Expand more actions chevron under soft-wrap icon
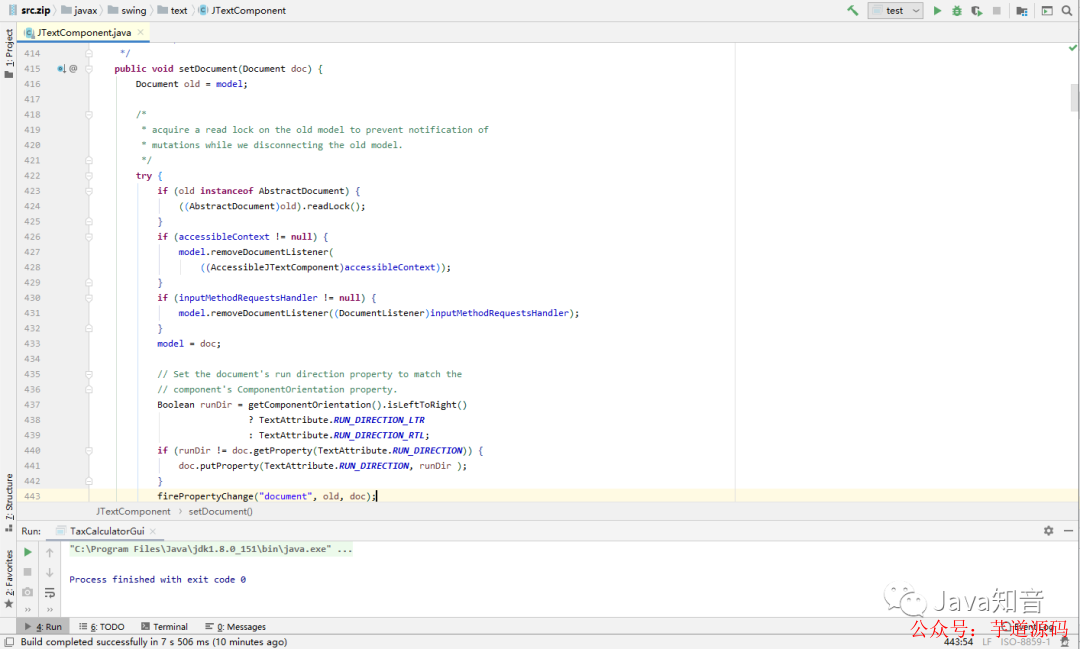The image size is (1080, 649). click(50, 609)
